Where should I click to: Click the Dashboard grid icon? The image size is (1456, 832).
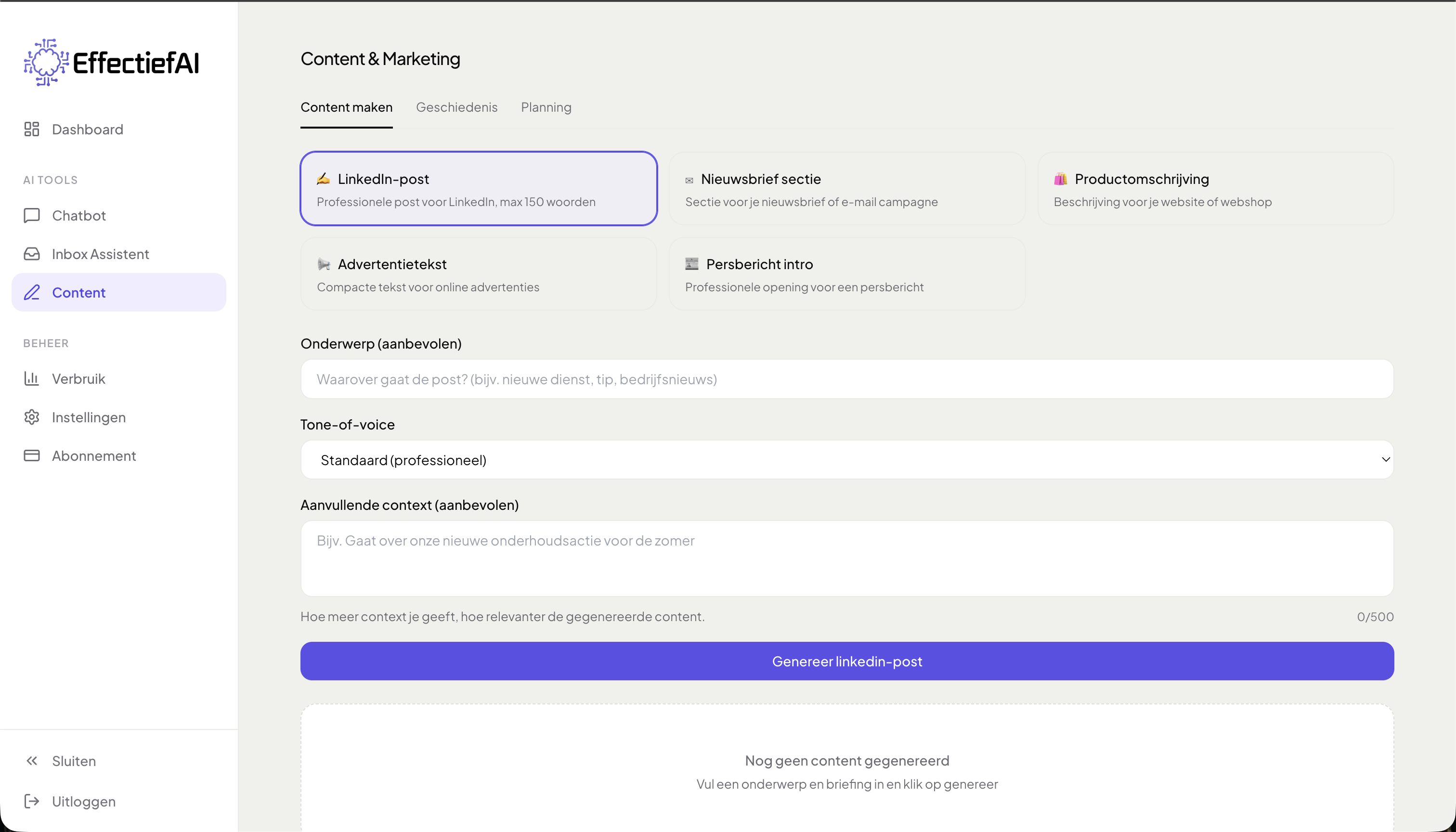tap(32, 129)
